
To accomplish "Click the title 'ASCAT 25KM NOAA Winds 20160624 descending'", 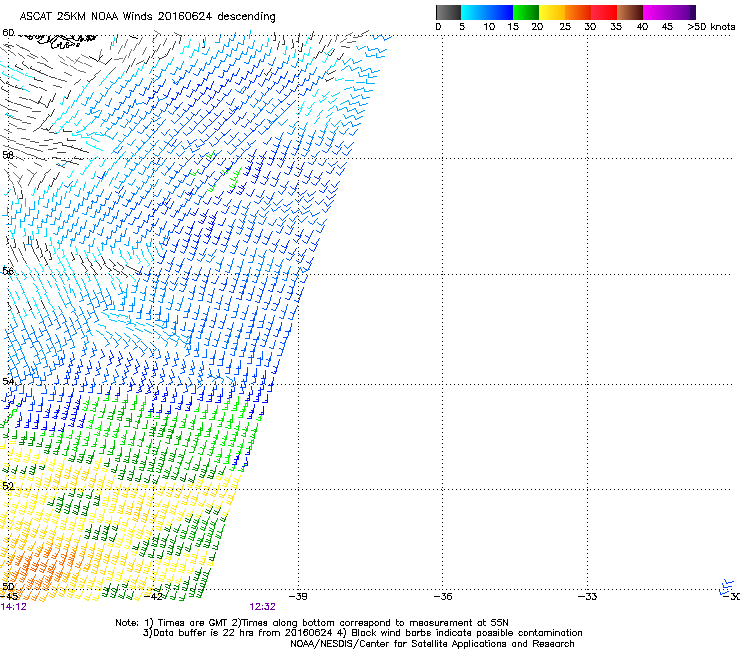I will 147,16.
